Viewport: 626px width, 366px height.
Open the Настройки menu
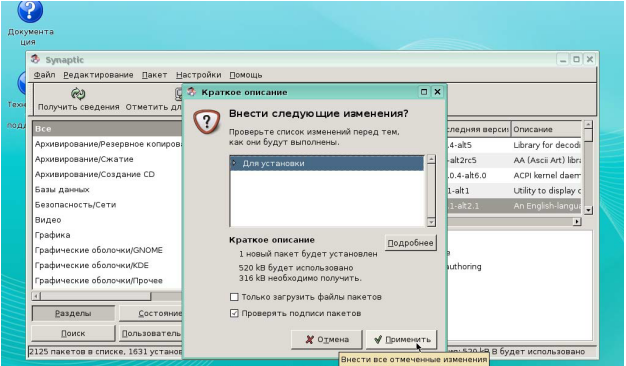tap(198, 75)
